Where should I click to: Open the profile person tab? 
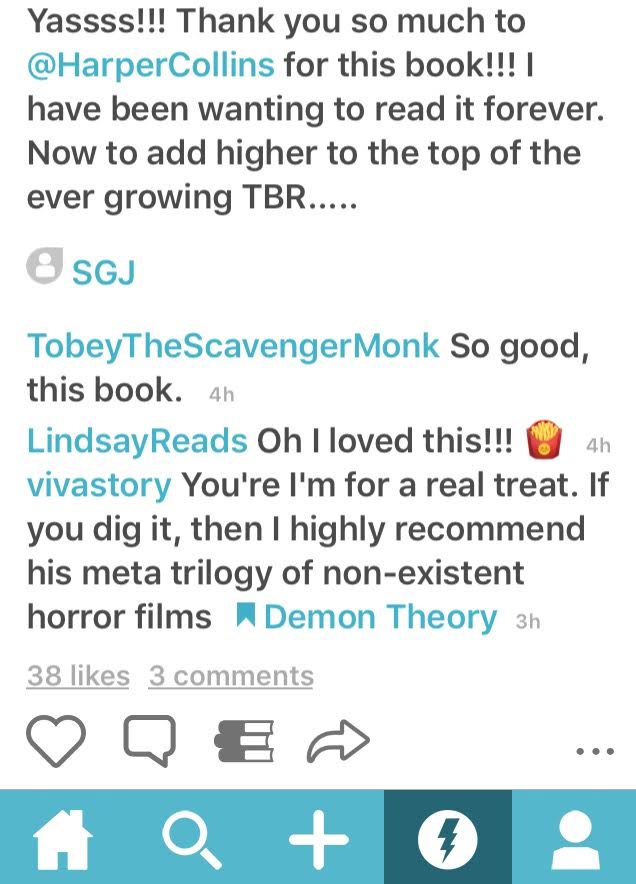click(575, 839)
